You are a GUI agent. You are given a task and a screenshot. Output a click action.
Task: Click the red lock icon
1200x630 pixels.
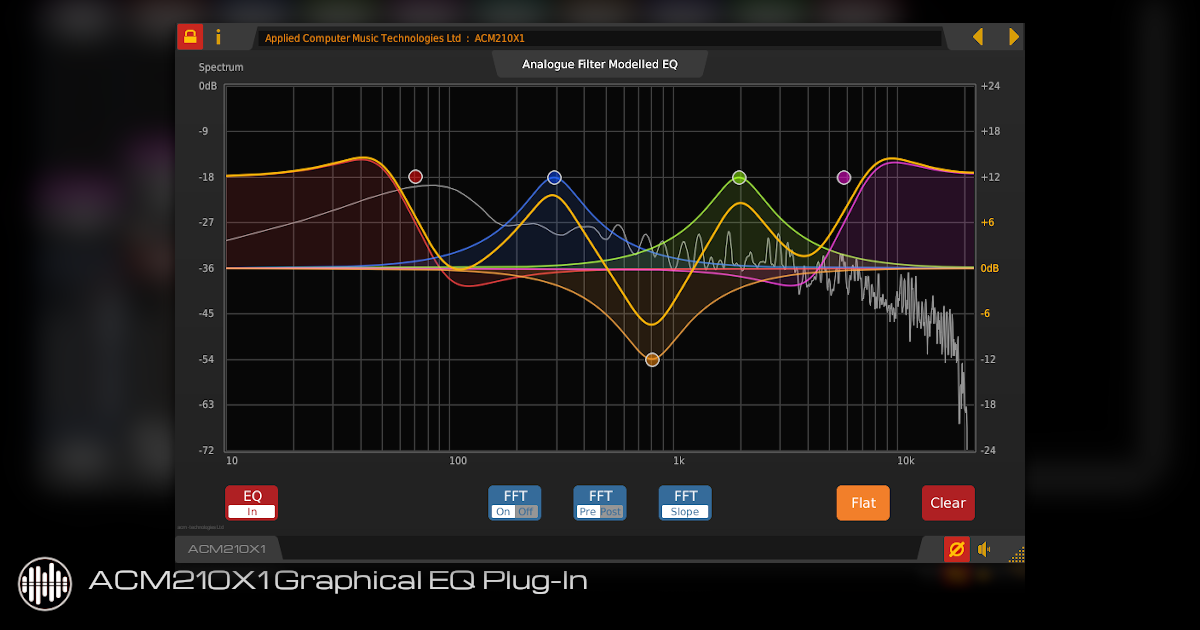click(190, 37)
